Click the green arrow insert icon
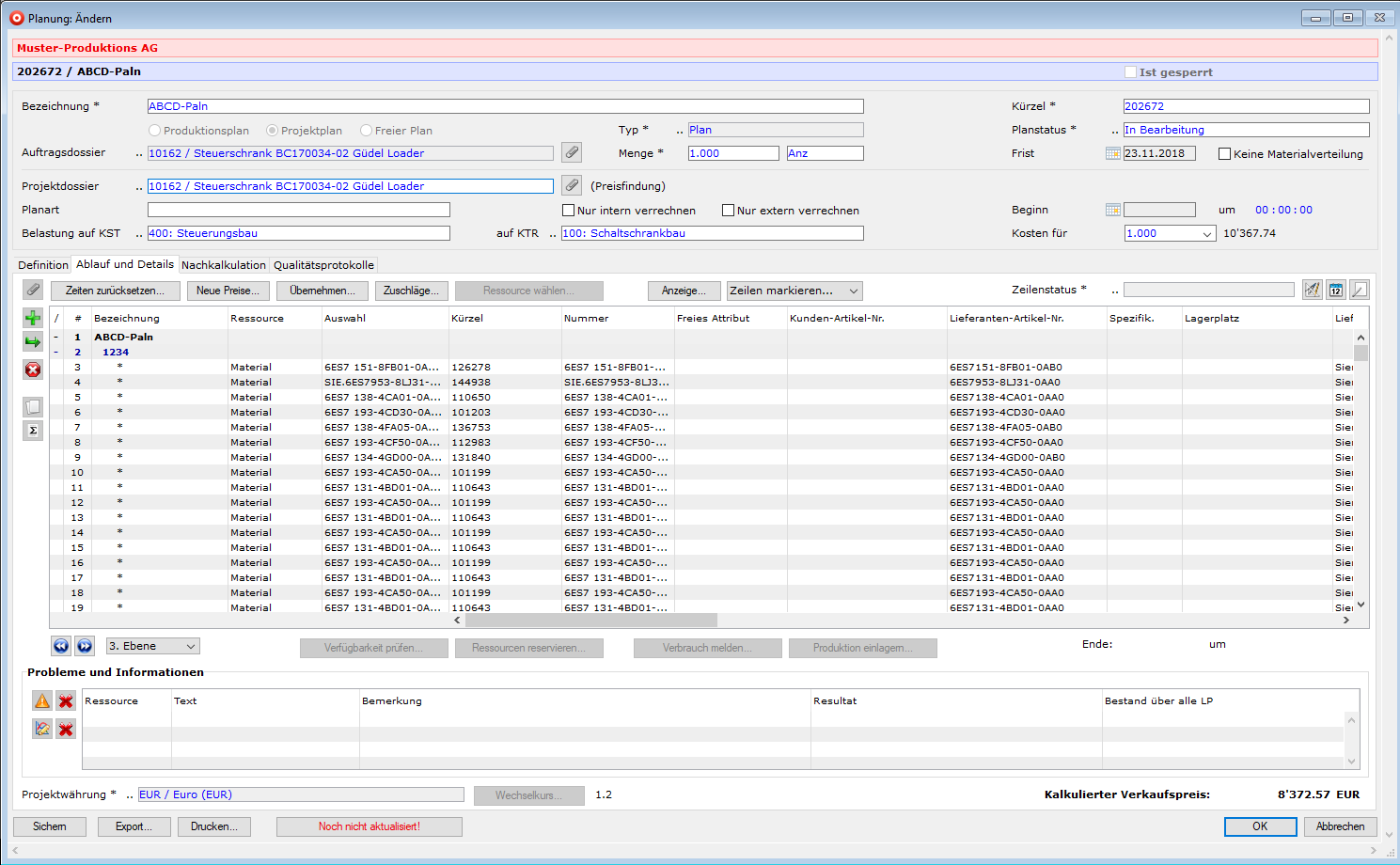The width and height of the screenshot is (1400, 865). (33, 341)
